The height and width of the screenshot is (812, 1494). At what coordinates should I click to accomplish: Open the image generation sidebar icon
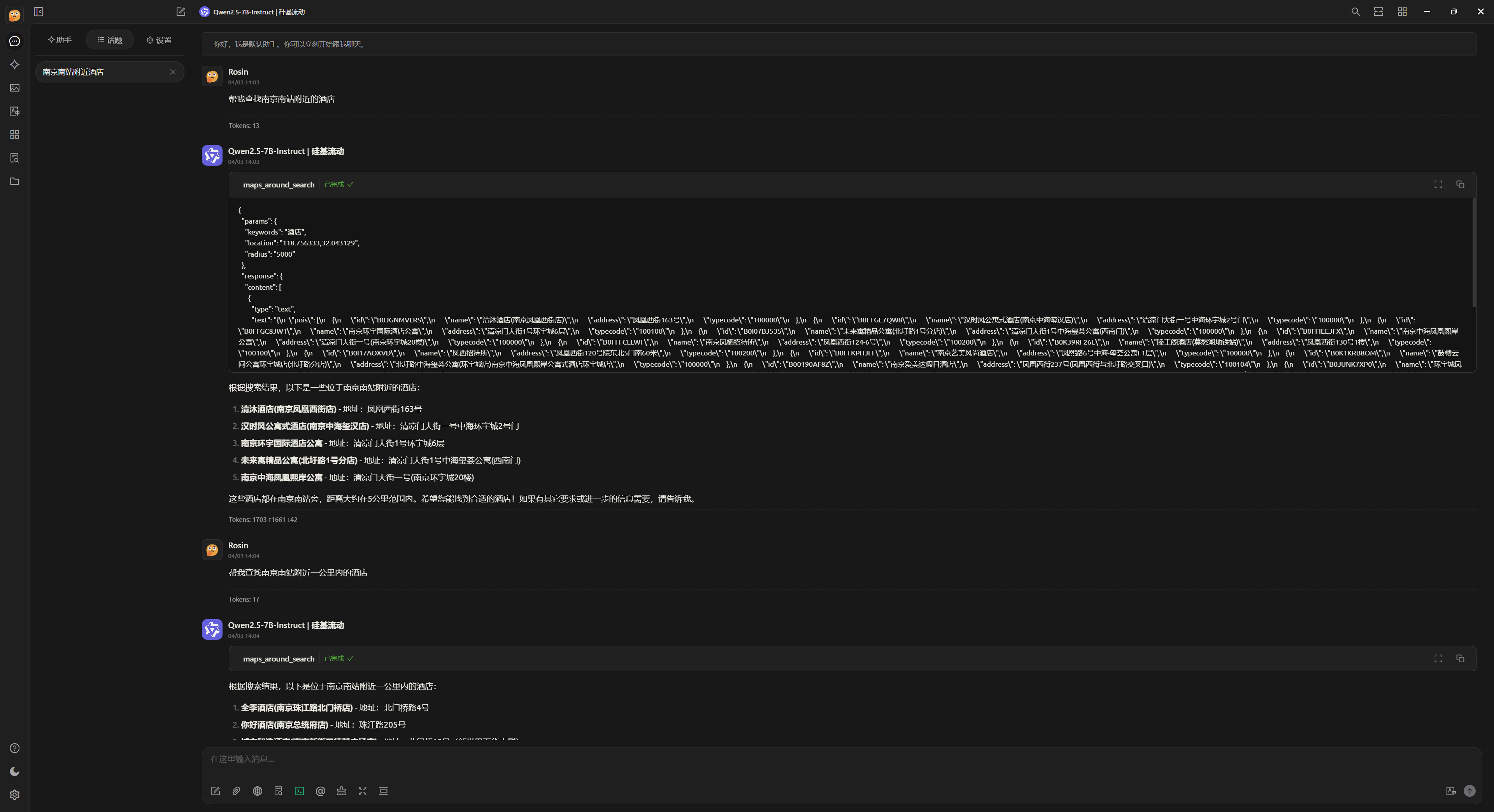point(14,88)
